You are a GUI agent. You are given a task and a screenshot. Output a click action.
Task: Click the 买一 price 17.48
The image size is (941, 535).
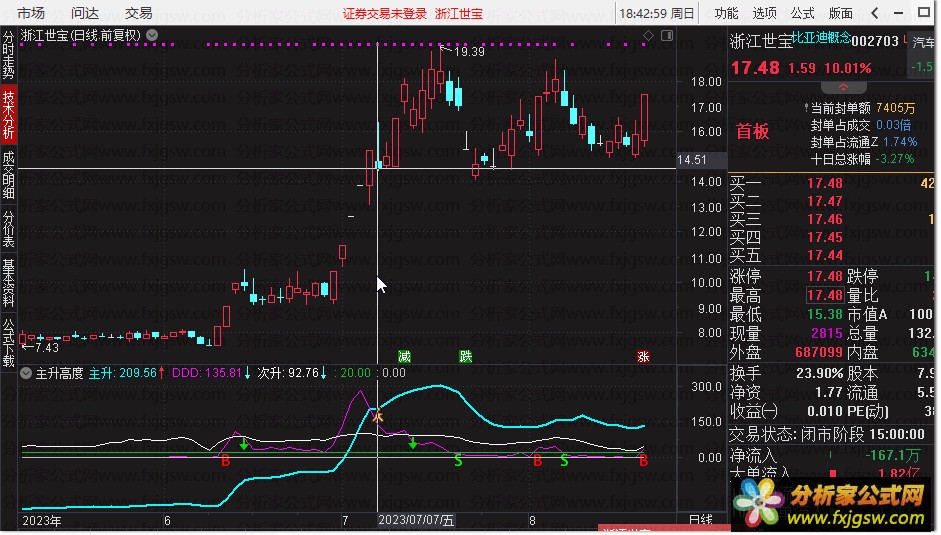tap(825, 183)
